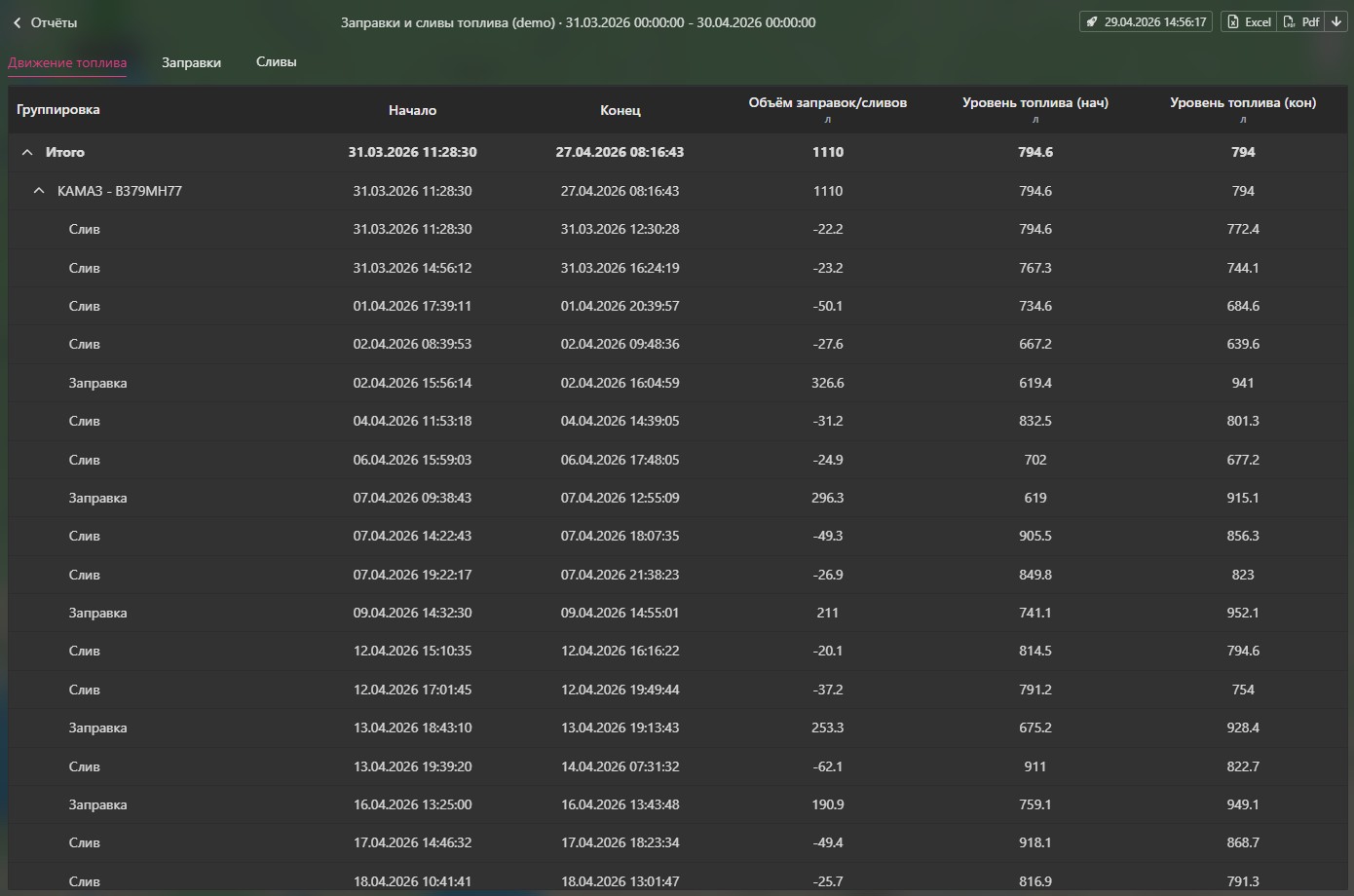The width and height of the screenshot is (1354, 896).
Task: Switch to the Заправки tab
Action: point(191,62)
